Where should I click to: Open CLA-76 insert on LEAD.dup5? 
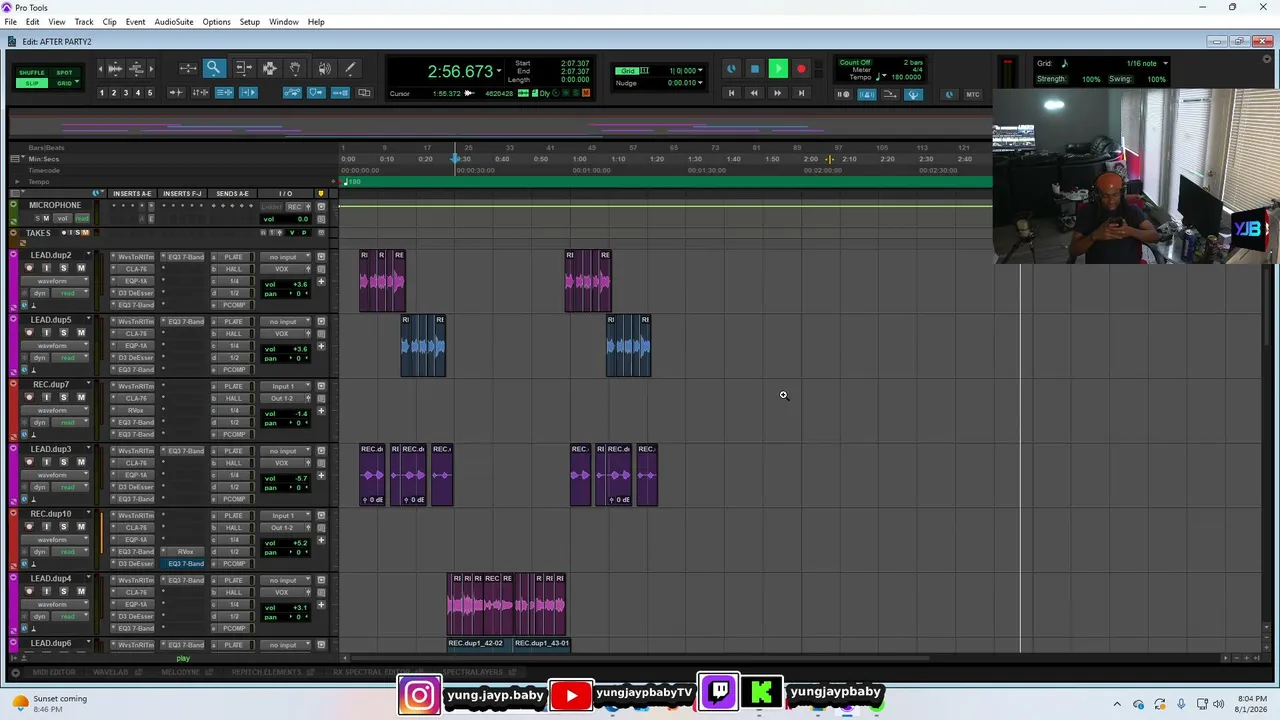(x=136, y=334)
